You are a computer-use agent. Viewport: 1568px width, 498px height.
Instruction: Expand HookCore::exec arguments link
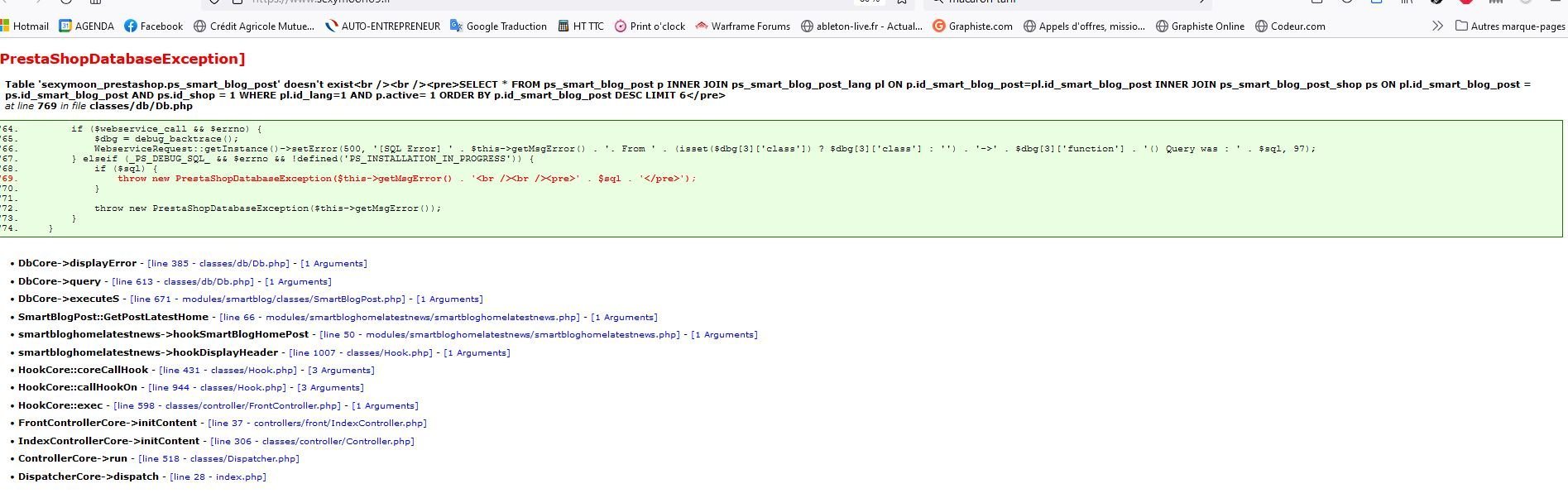[385, 406]
